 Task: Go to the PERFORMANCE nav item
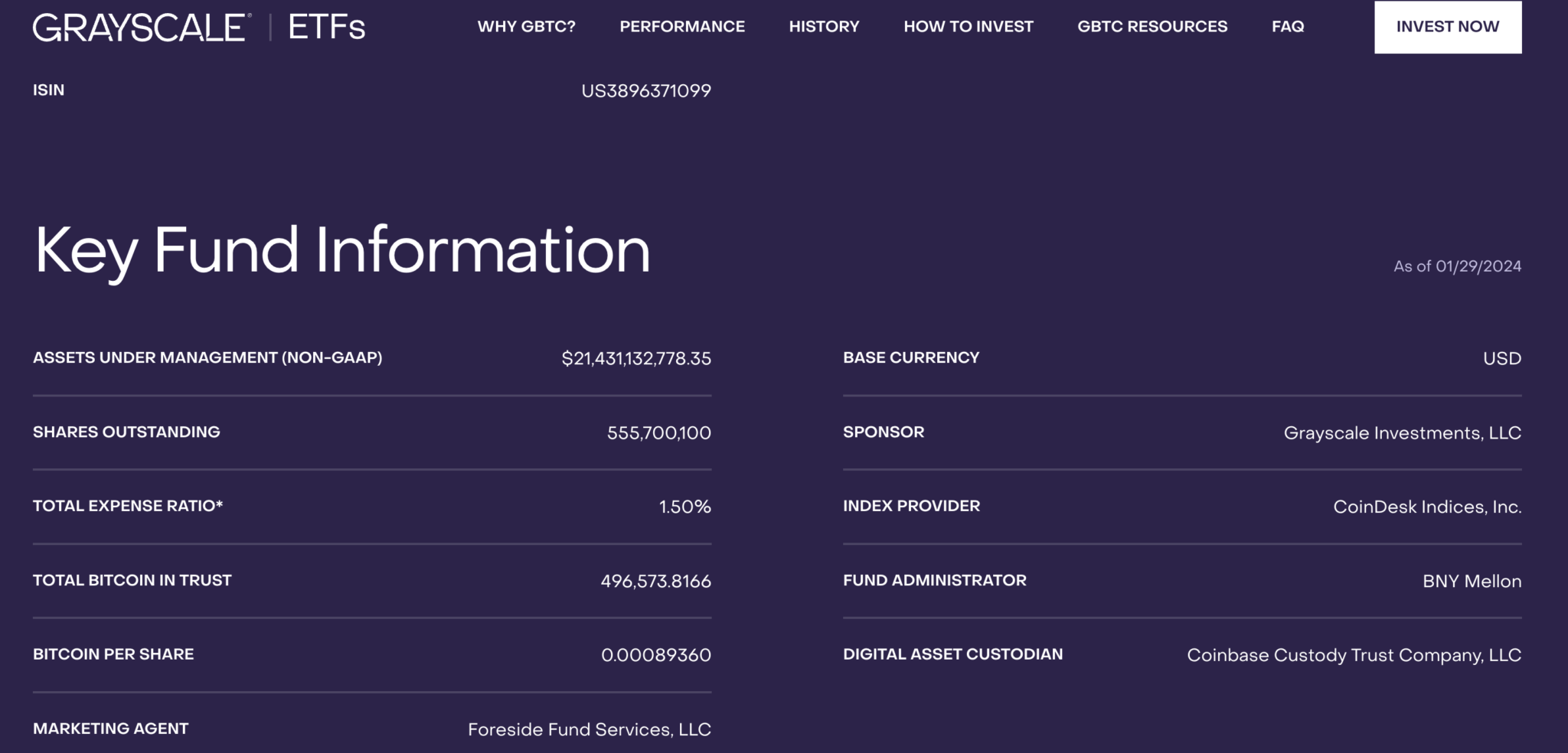(x=681, y=27)
